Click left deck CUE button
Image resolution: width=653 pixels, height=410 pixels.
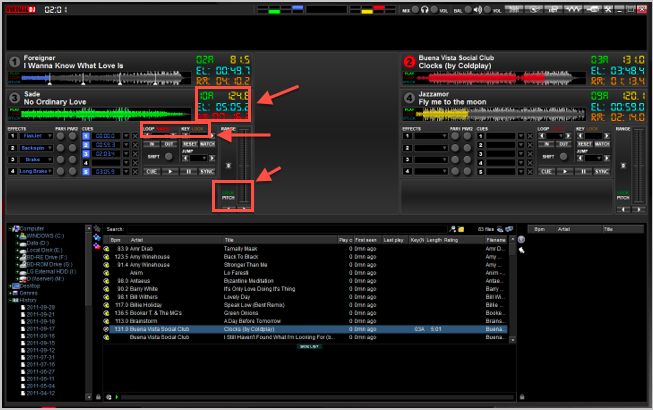coord(152,171)
